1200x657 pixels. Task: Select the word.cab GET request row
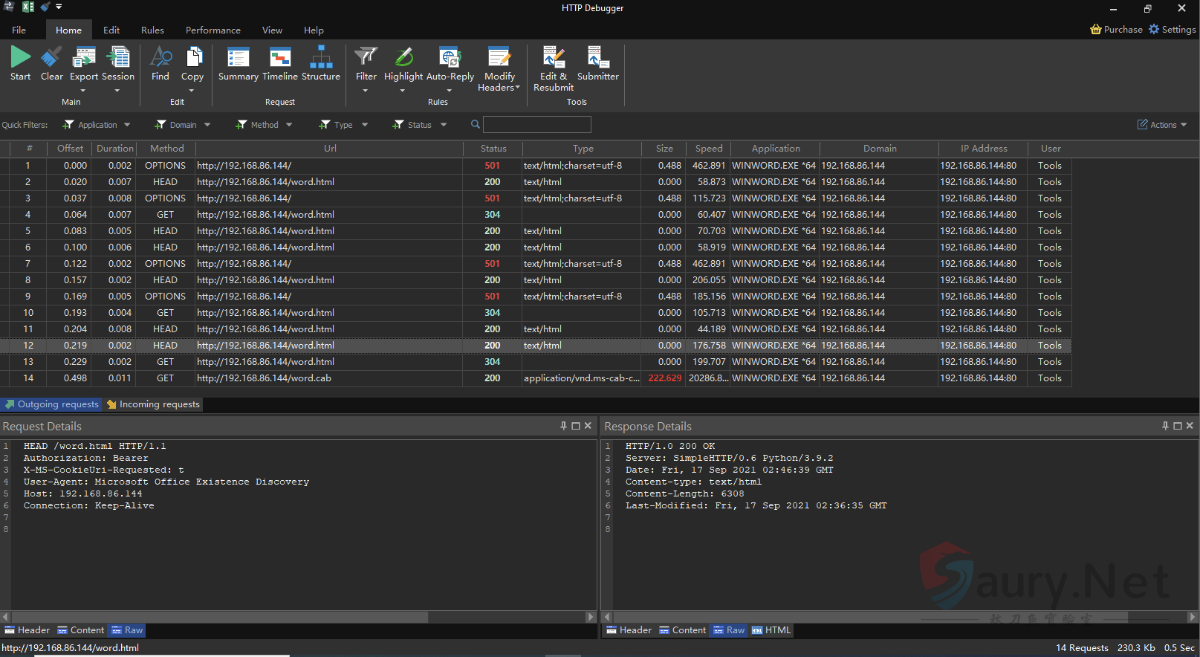[x=265, y=378]
